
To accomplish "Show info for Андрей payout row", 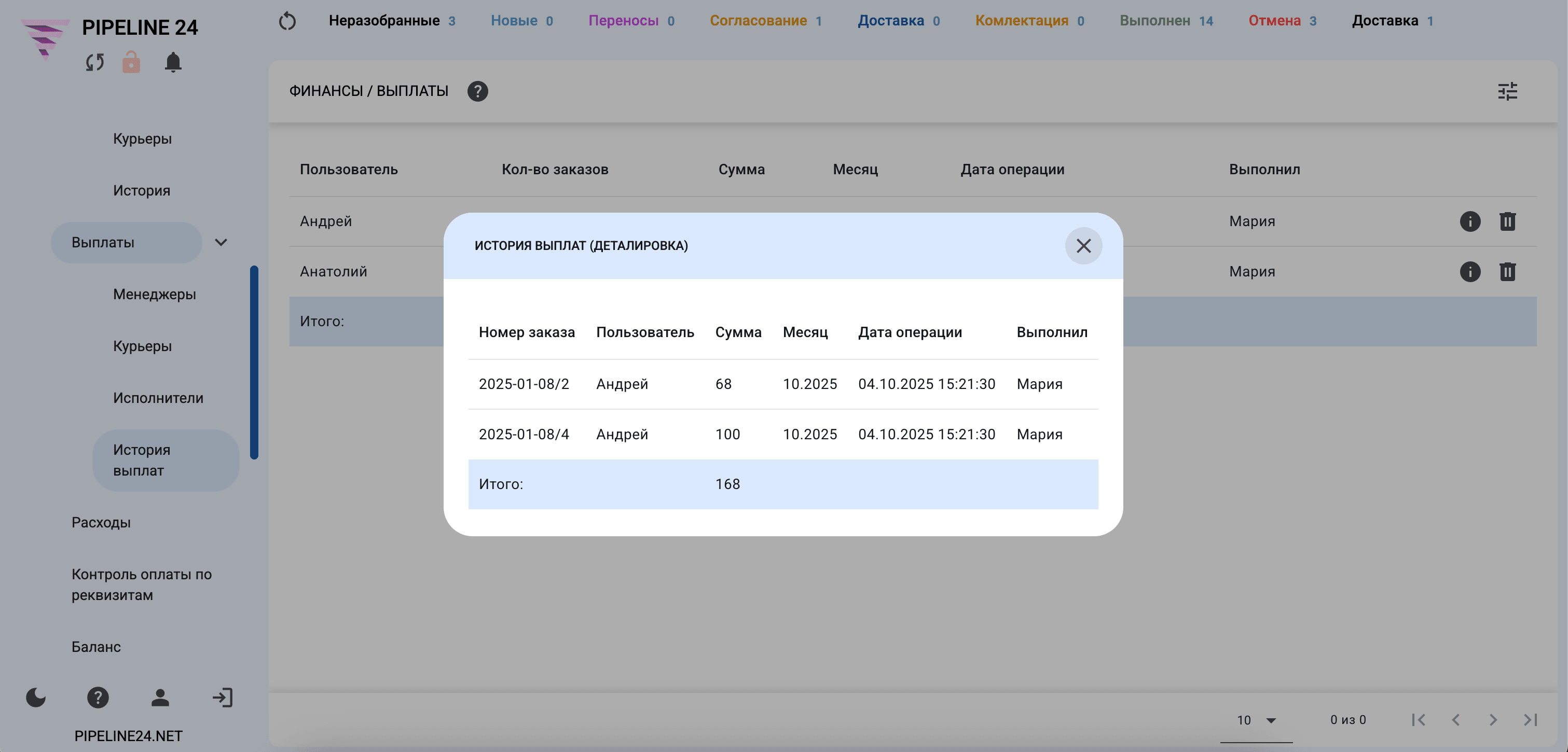I will click(x=1470, y=221).
